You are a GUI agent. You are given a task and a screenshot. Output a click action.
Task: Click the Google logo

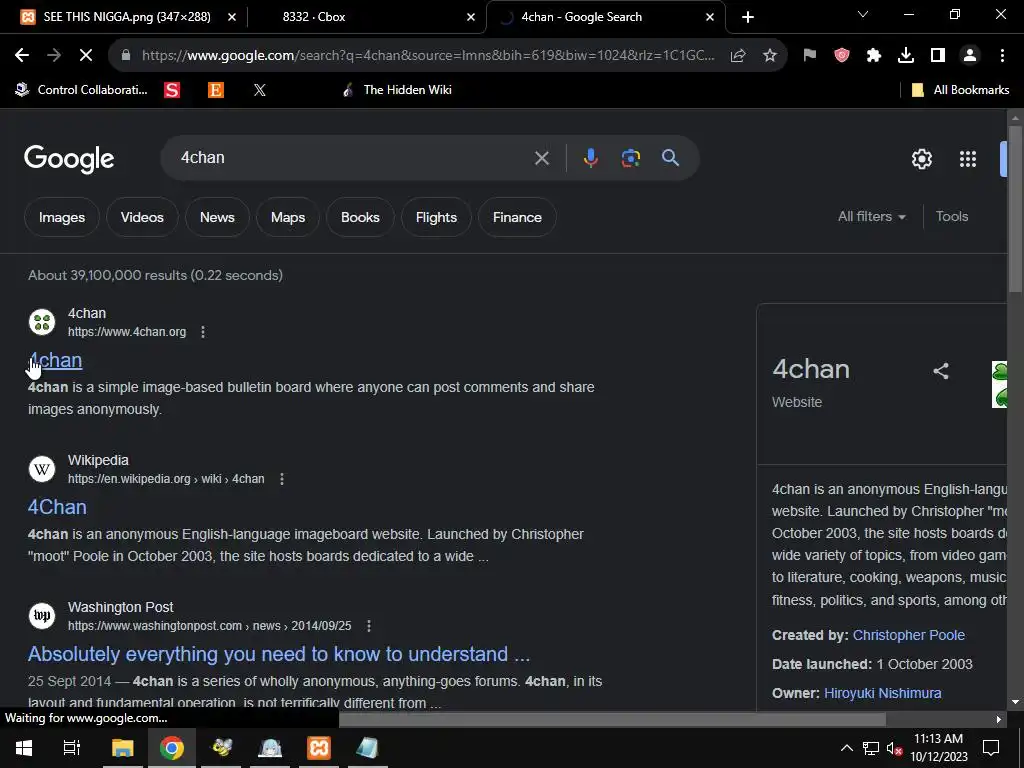click(69, 159)
